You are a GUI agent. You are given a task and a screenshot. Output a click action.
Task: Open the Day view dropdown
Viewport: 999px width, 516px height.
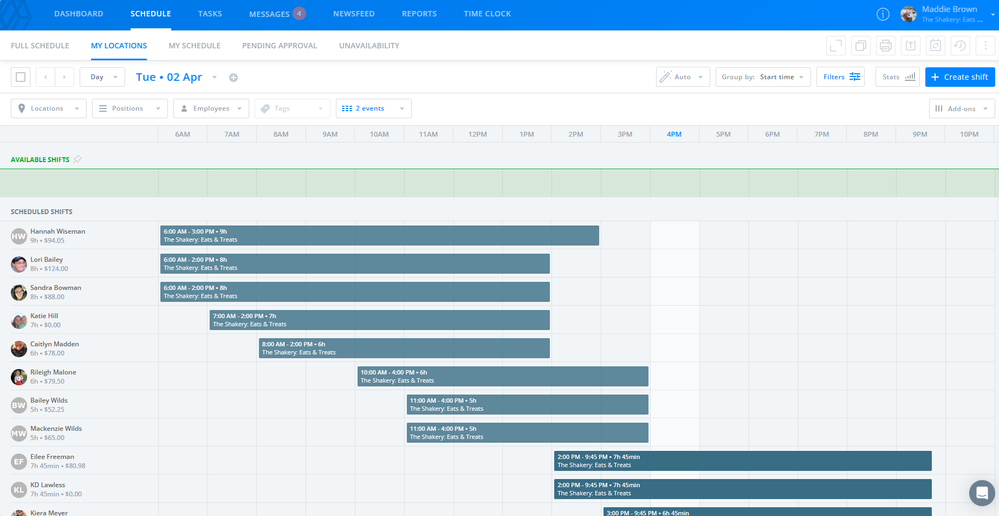[x=102, y=77]
